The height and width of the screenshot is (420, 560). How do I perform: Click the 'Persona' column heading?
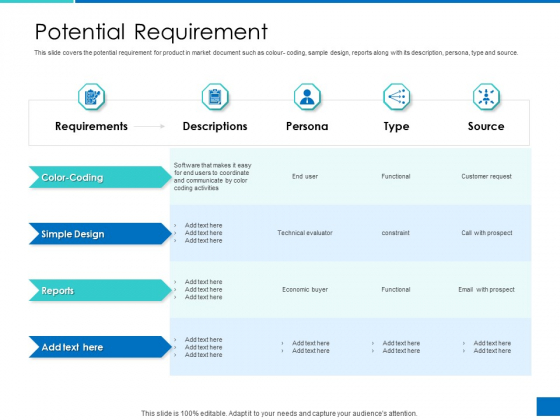click(x=307, y=126)
